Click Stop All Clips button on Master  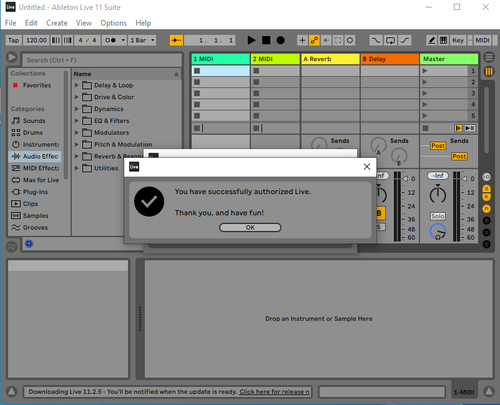[x=425, y=128]
